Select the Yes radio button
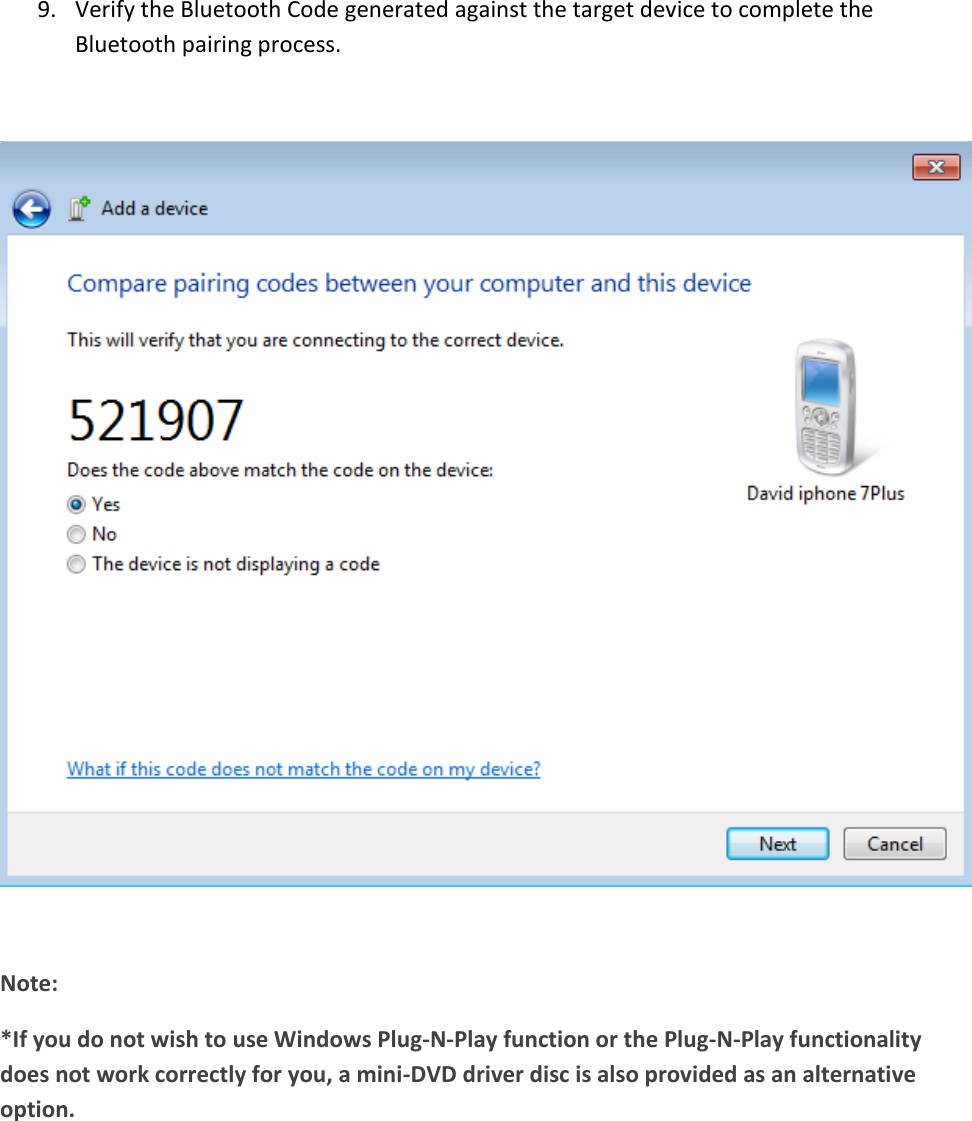 tap(76, 504)
